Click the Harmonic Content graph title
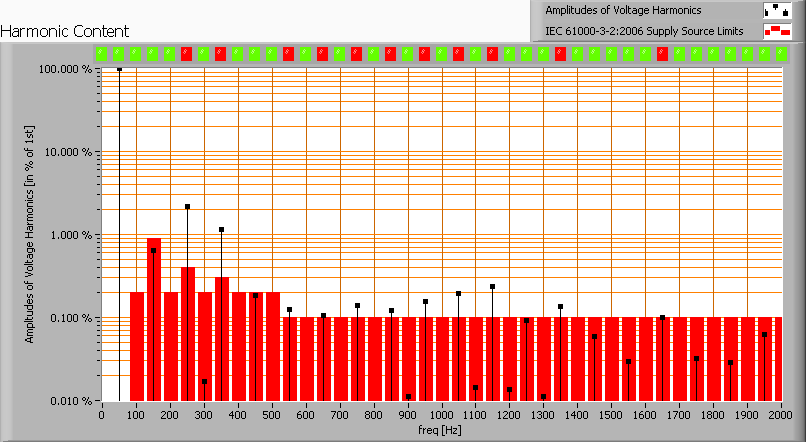The height and width of the screenshot is (442, 806). click(57, 31)
